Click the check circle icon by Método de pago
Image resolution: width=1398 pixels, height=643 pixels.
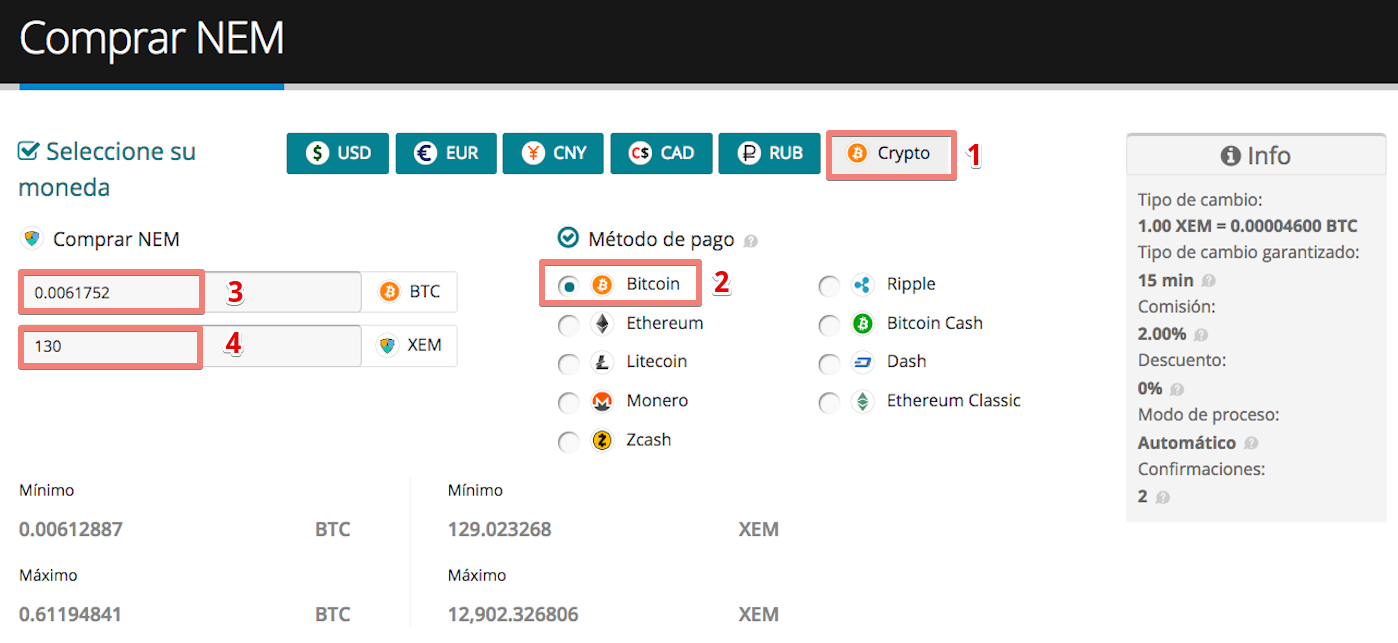pyautogui.click(x=568, y=238)
